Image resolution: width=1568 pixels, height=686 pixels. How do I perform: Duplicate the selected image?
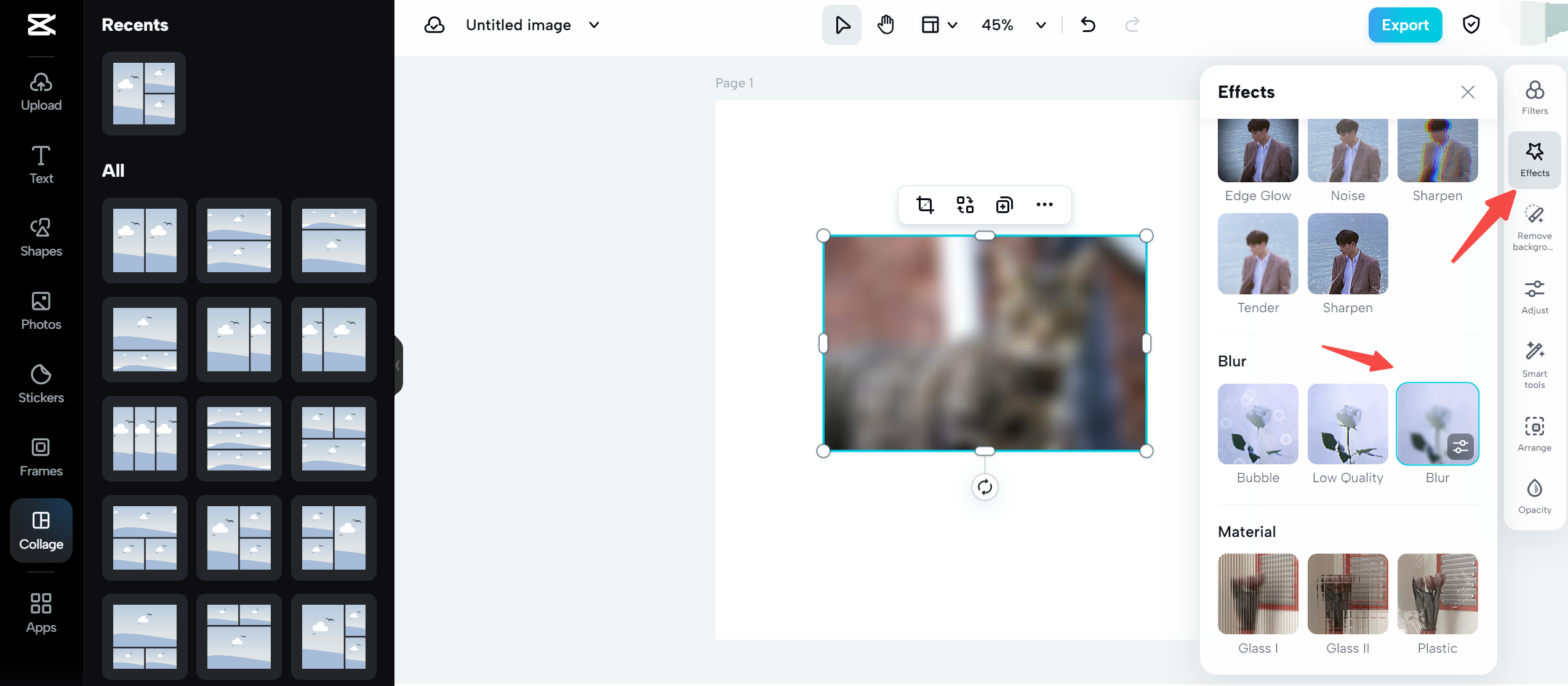point(1004,204)
